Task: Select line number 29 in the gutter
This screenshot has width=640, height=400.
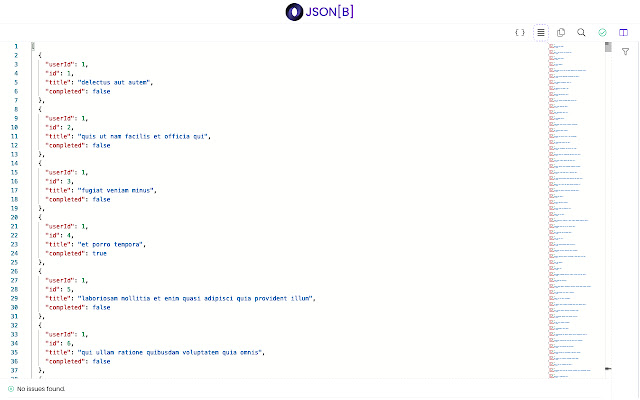Action: 14,298
